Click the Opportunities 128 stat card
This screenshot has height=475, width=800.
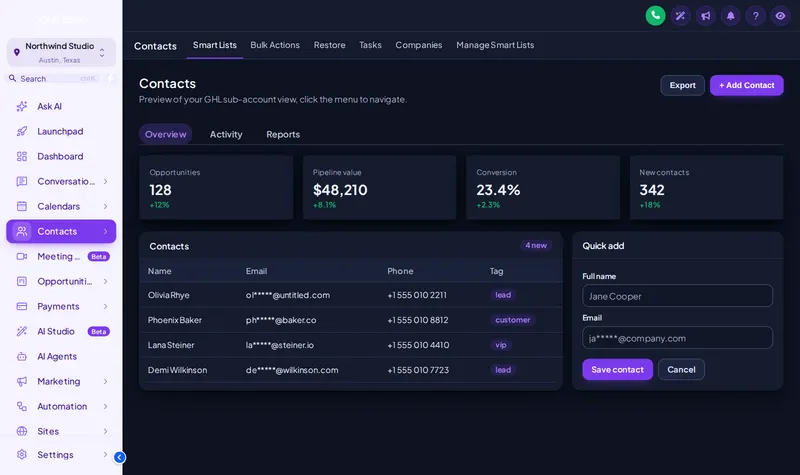point(216,187)
